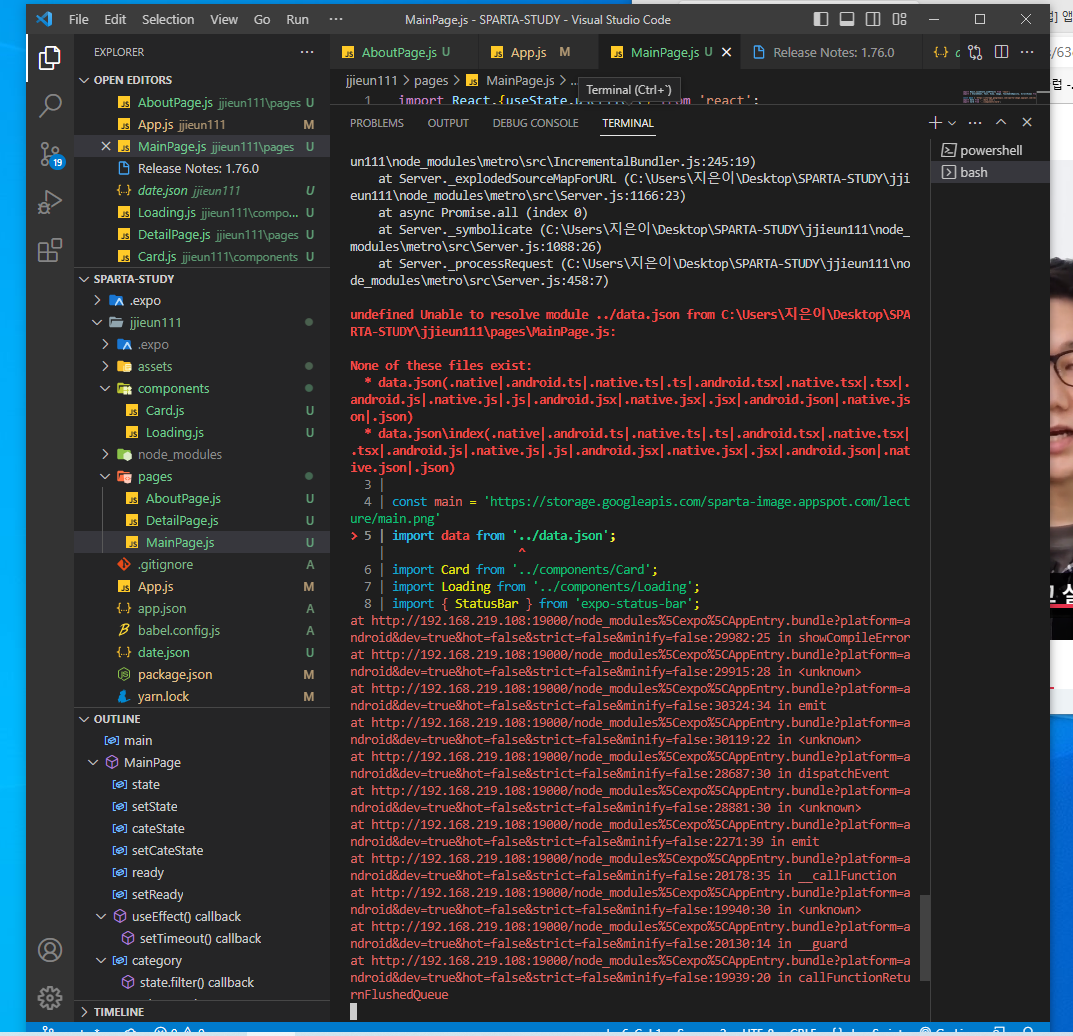
Task: Open the View menu
Action: (x=224, y=19)
